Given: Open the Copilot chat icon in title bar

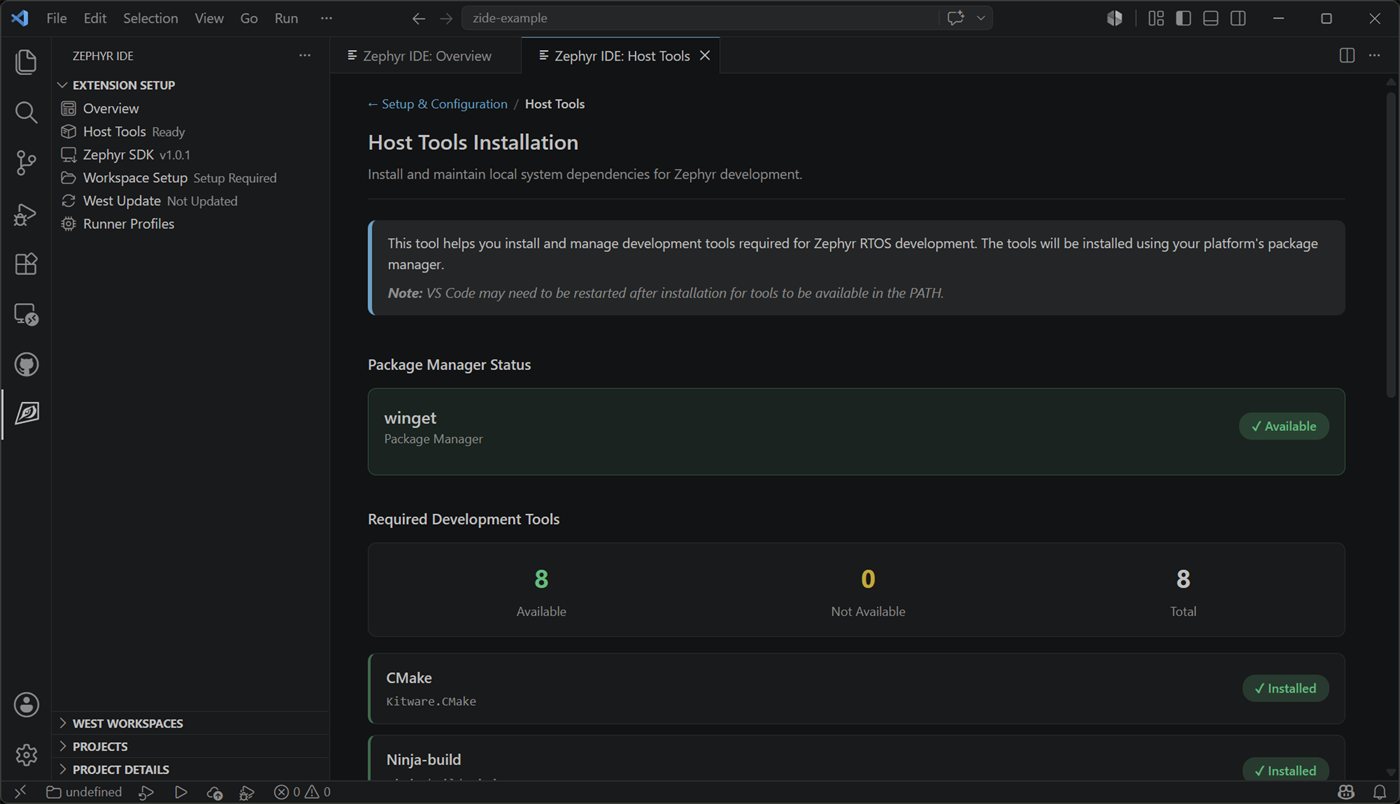Looking at the screenshot, I should [x=955, y=18].
